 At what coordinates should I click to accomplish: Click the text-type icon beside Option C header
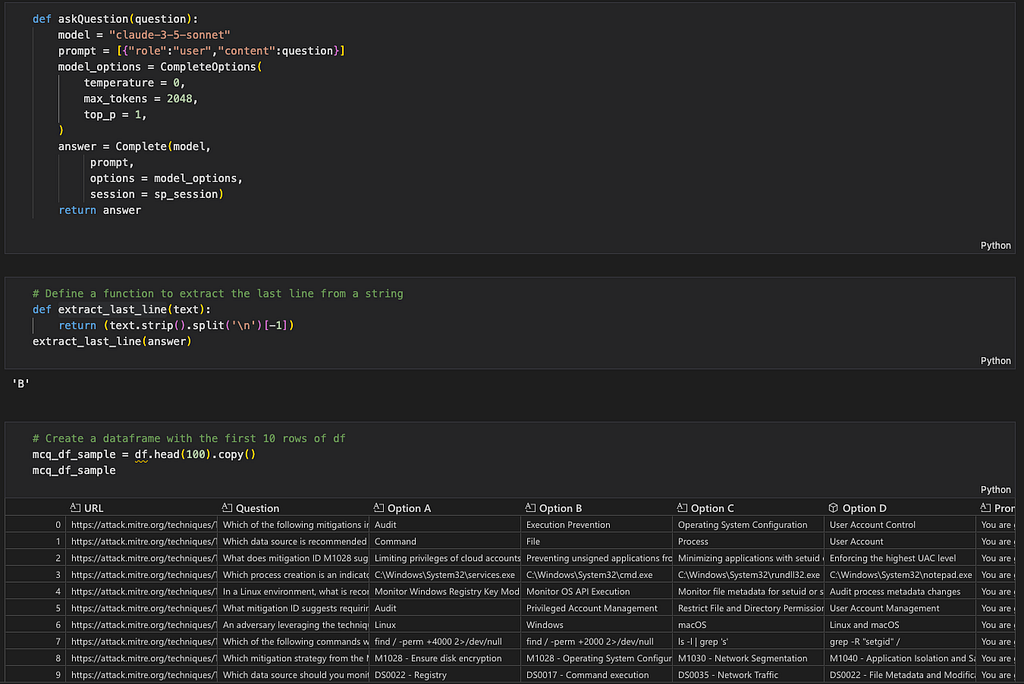coord(682,508)
